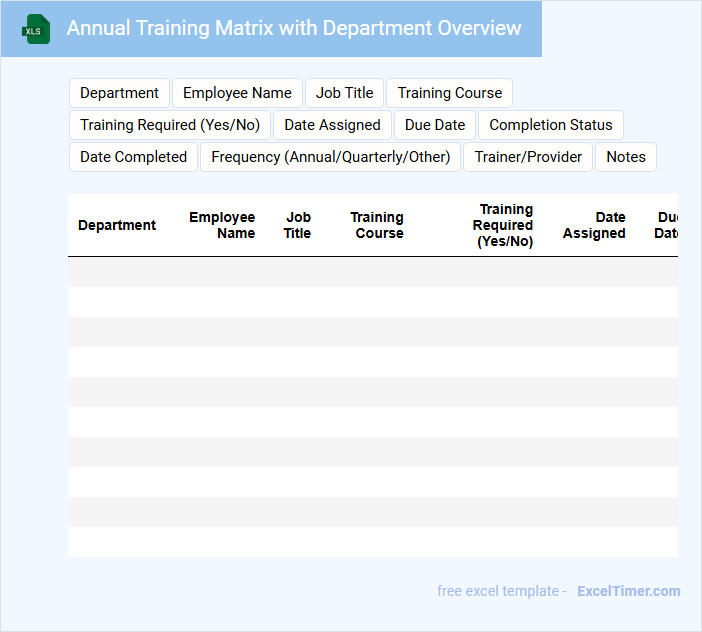Click the Notes tag
The height and width of the screenshot is (632, 702).
click(626, 157)
